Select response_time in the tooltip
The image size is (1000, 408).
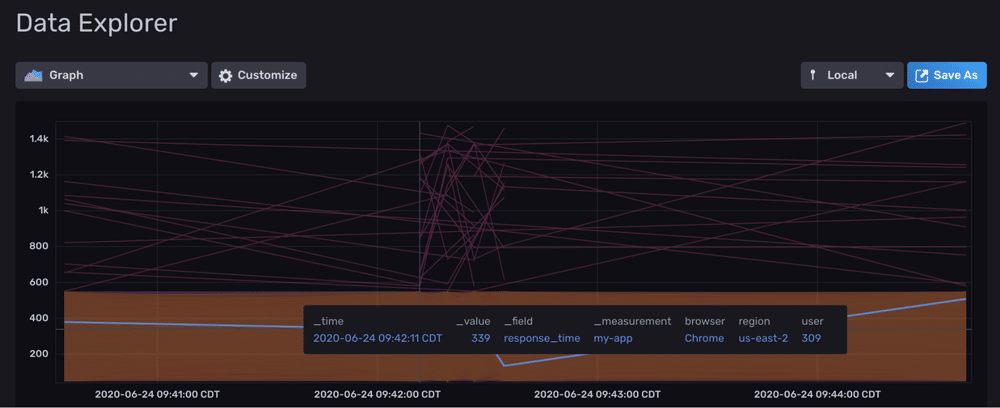click(541, 338)
